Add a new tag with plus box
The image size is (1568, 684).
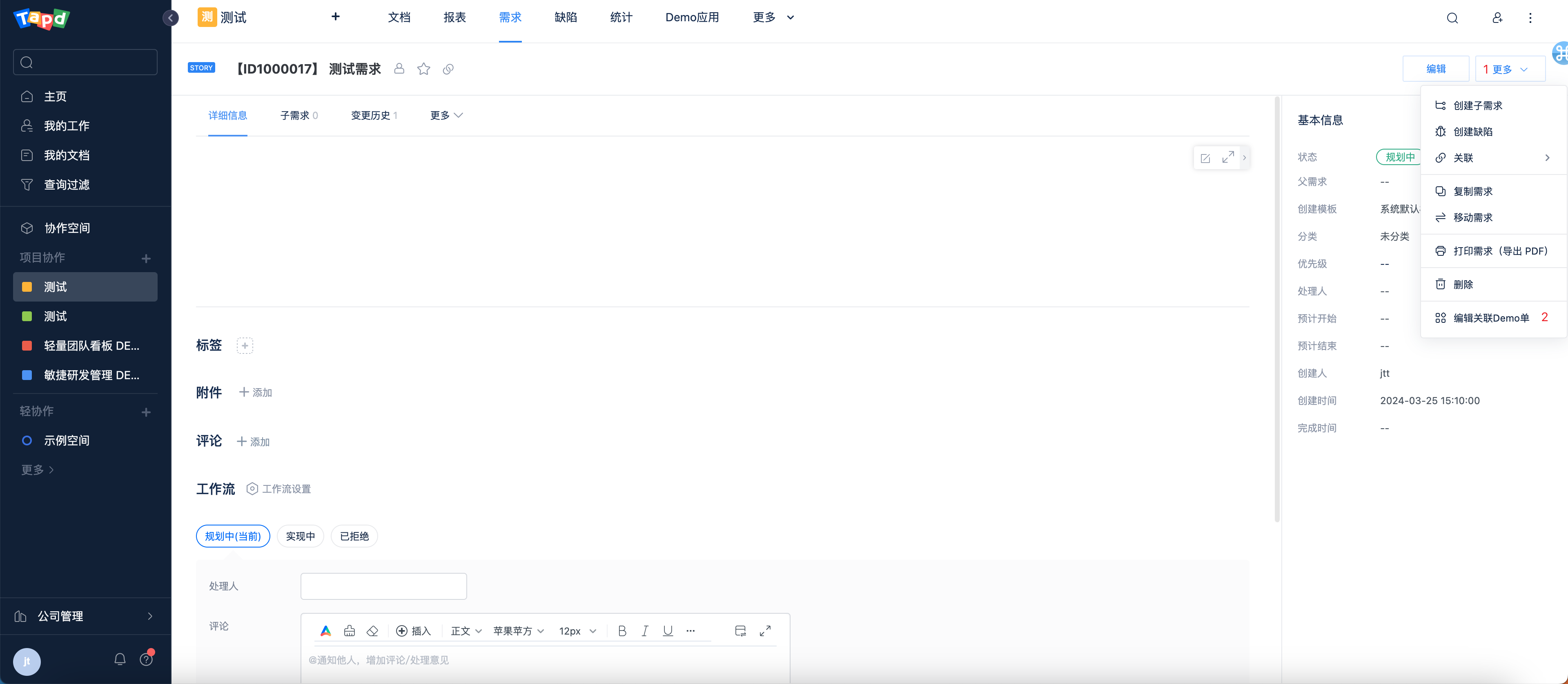tap(245, 346)
